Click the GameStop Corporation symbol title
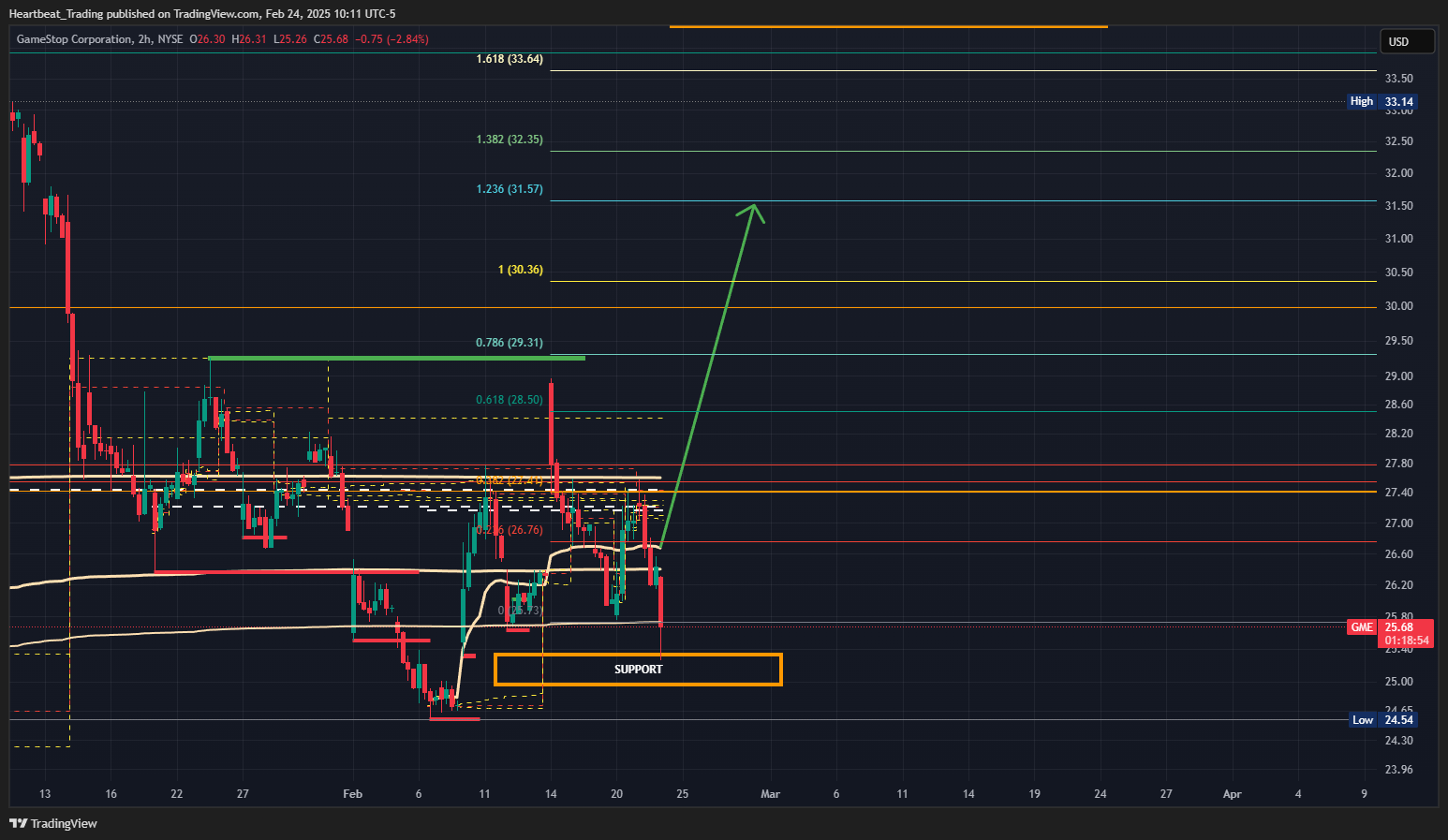Screen dimensions: 1448x840 point(74,39)
